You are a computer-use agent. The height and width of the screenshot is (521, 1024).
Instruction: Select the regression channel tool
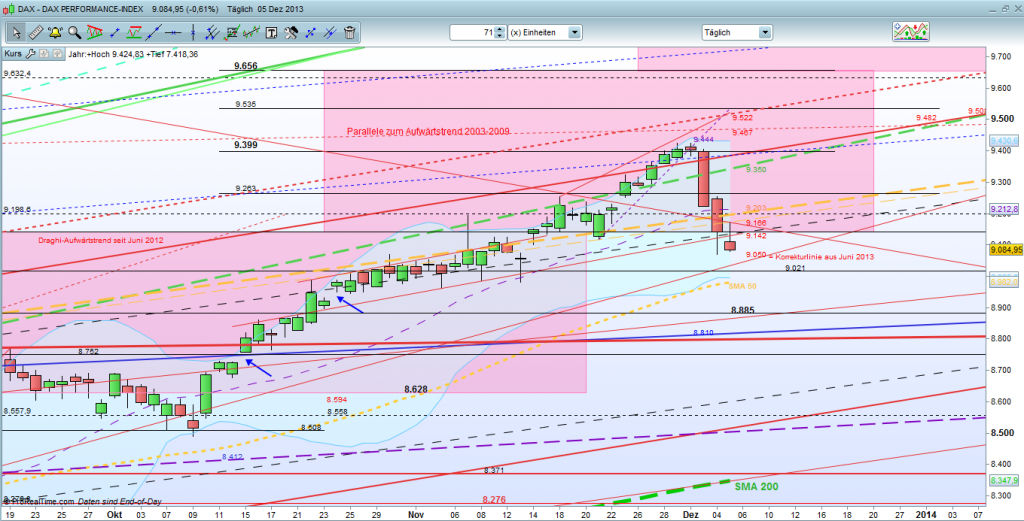tap(251, 31)
